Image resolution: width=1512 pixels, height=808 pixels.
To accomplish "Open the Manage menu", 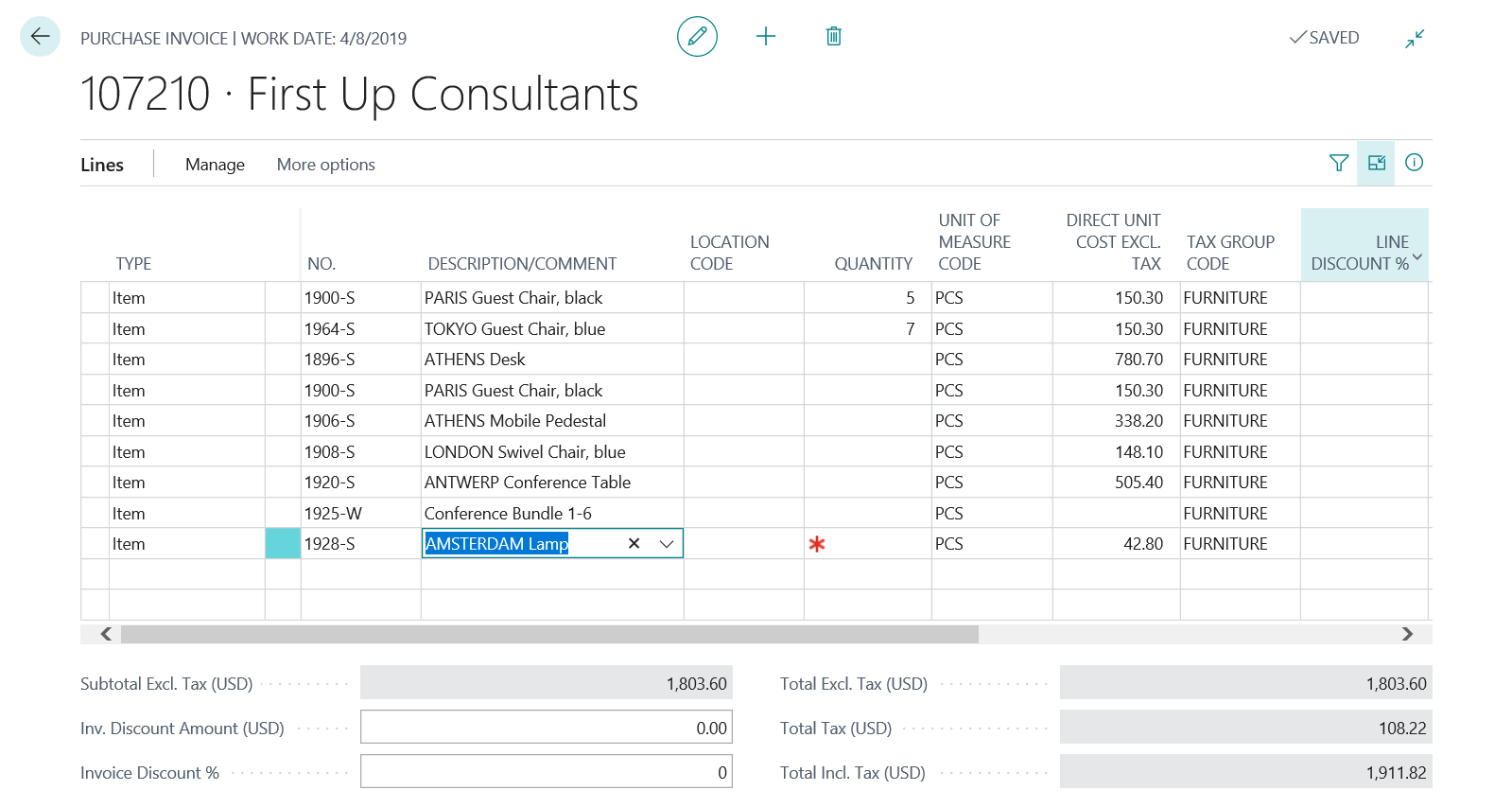I will tap(215, 165).
